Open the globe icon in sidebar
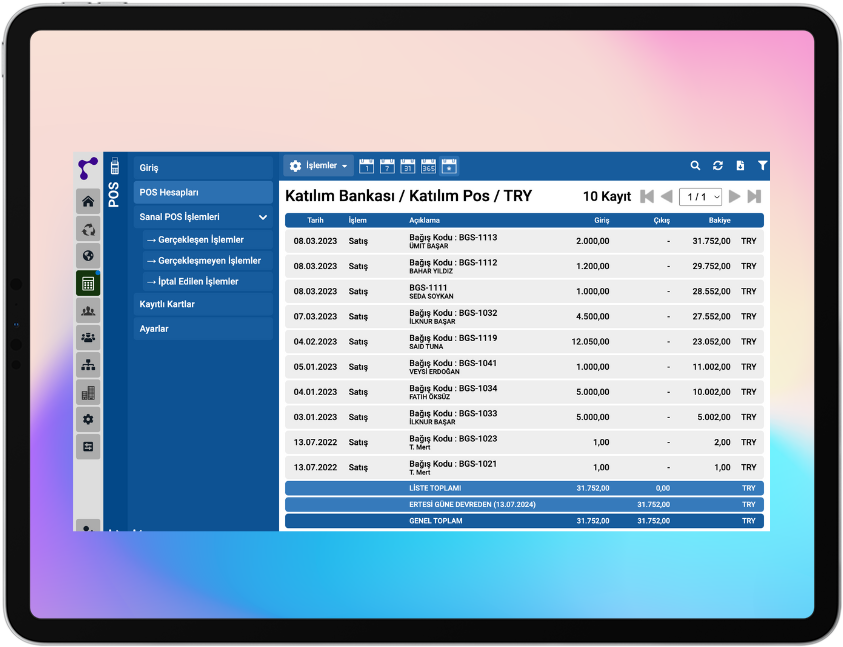The width and height of the screenshot is (843, 647). click(88, 256)
